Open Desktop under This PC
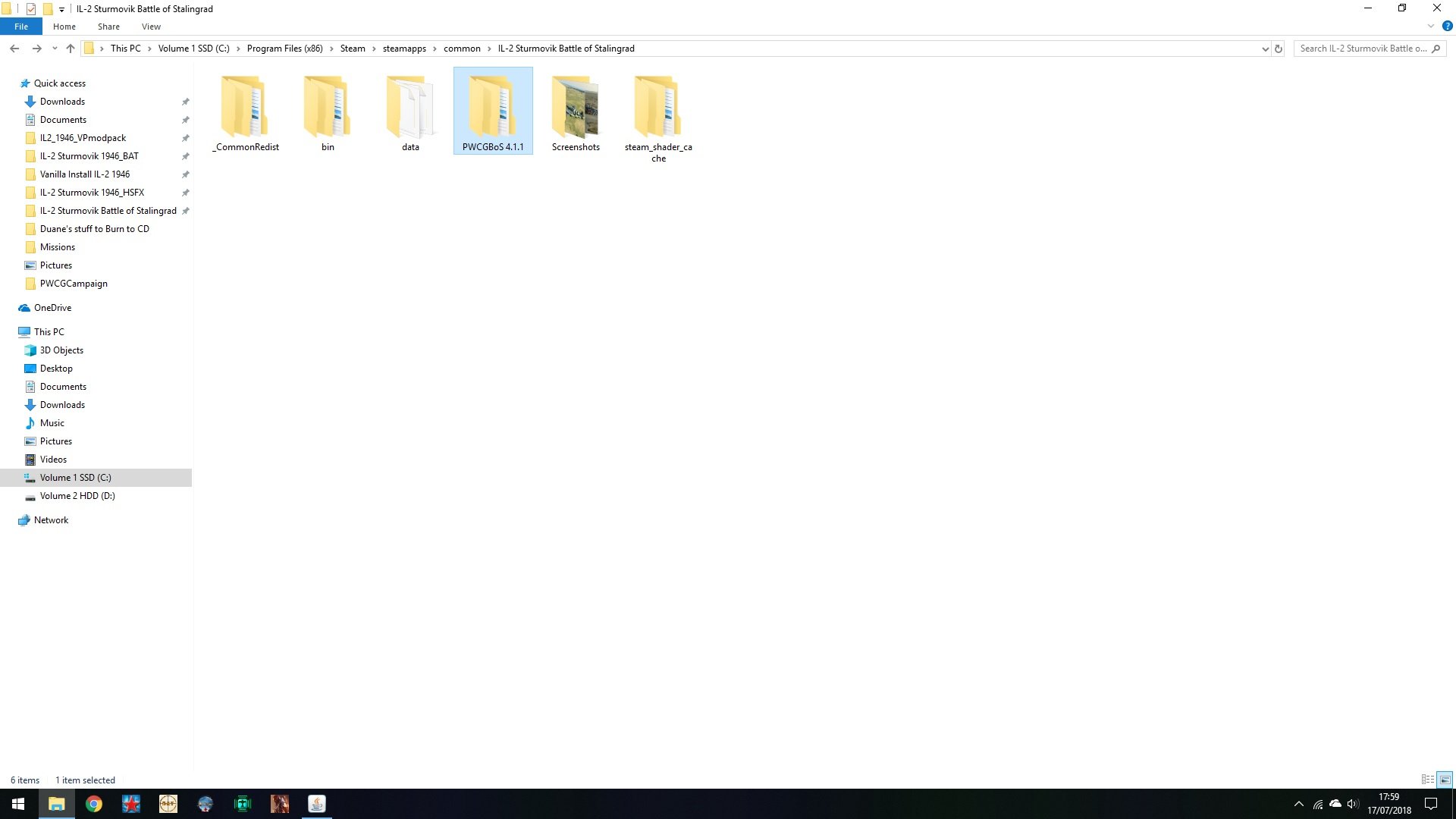The height and width of the screenshot is (819, 1456). (x=56, y=369)
